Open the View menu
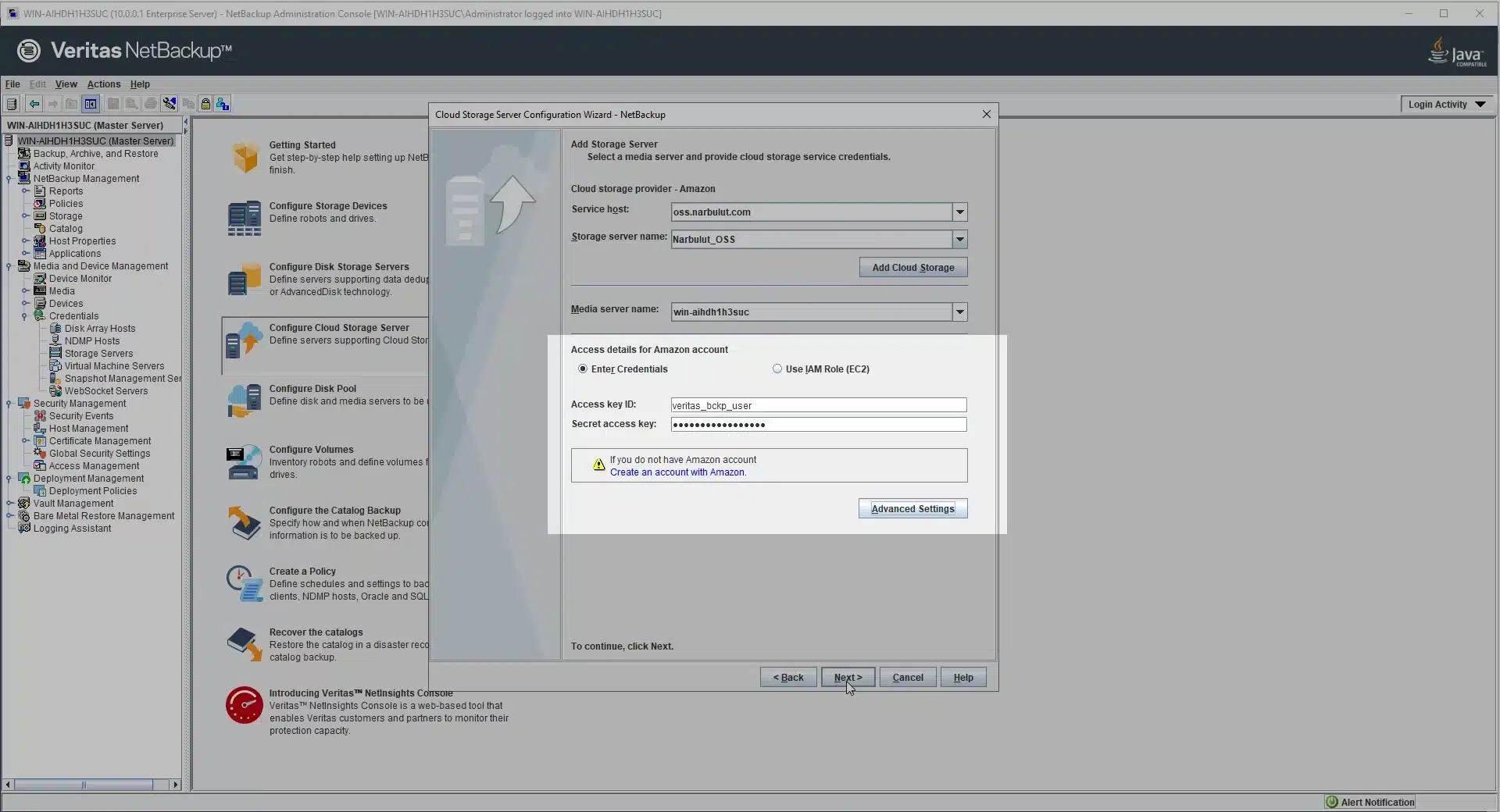Image resolution: width=1500 pixels, height=812 pixels. pos(66,84)
